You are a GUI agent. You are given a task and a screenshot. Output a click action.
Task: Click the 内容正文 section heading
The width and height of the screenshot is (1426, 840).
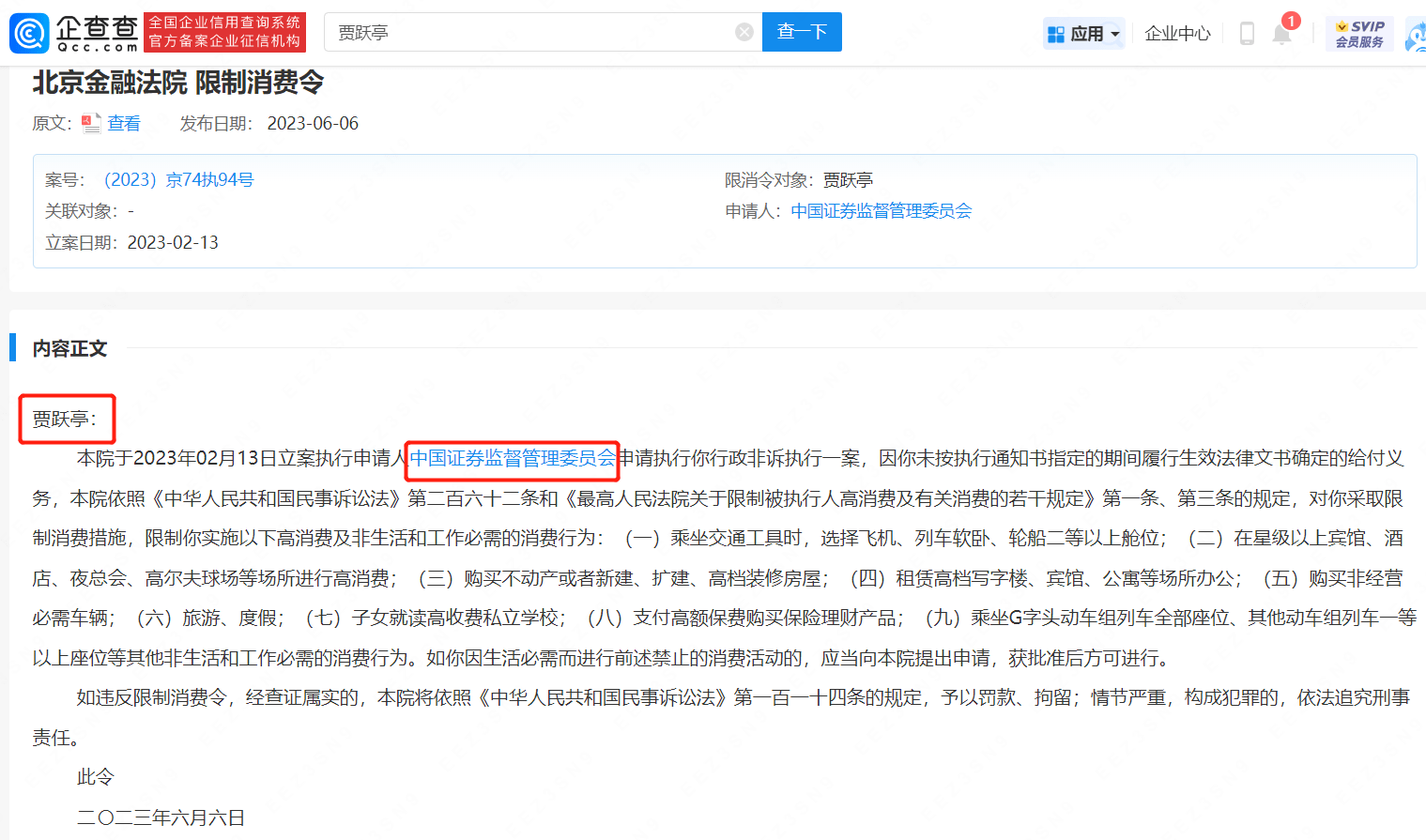[69, 348]
